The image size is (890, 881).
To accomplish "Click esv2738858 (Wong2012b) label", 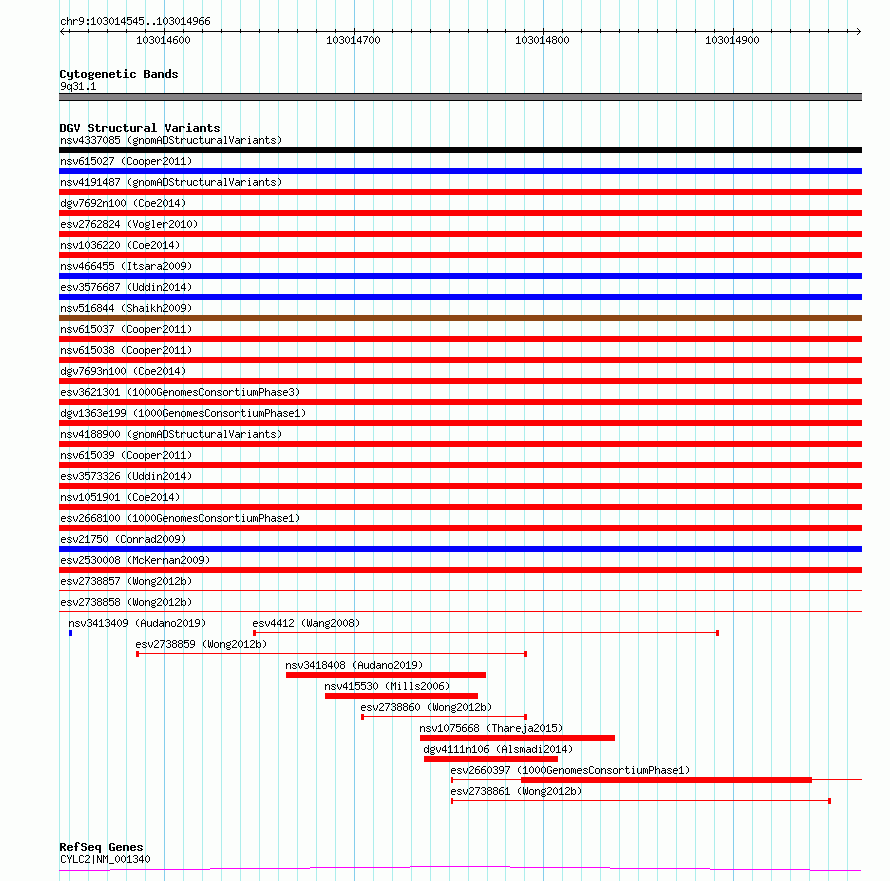I will click(x=126, y=602).
